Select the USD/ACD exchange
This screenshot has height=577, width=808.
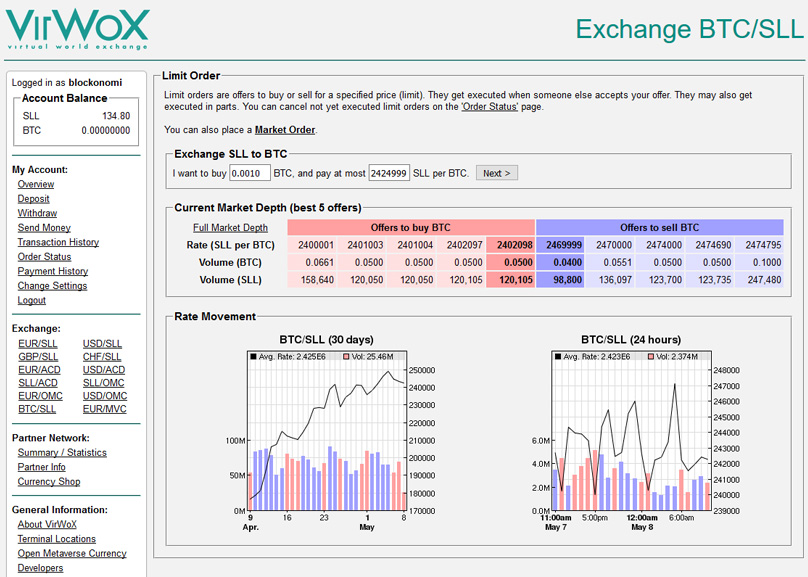click(x=104, y=370)
